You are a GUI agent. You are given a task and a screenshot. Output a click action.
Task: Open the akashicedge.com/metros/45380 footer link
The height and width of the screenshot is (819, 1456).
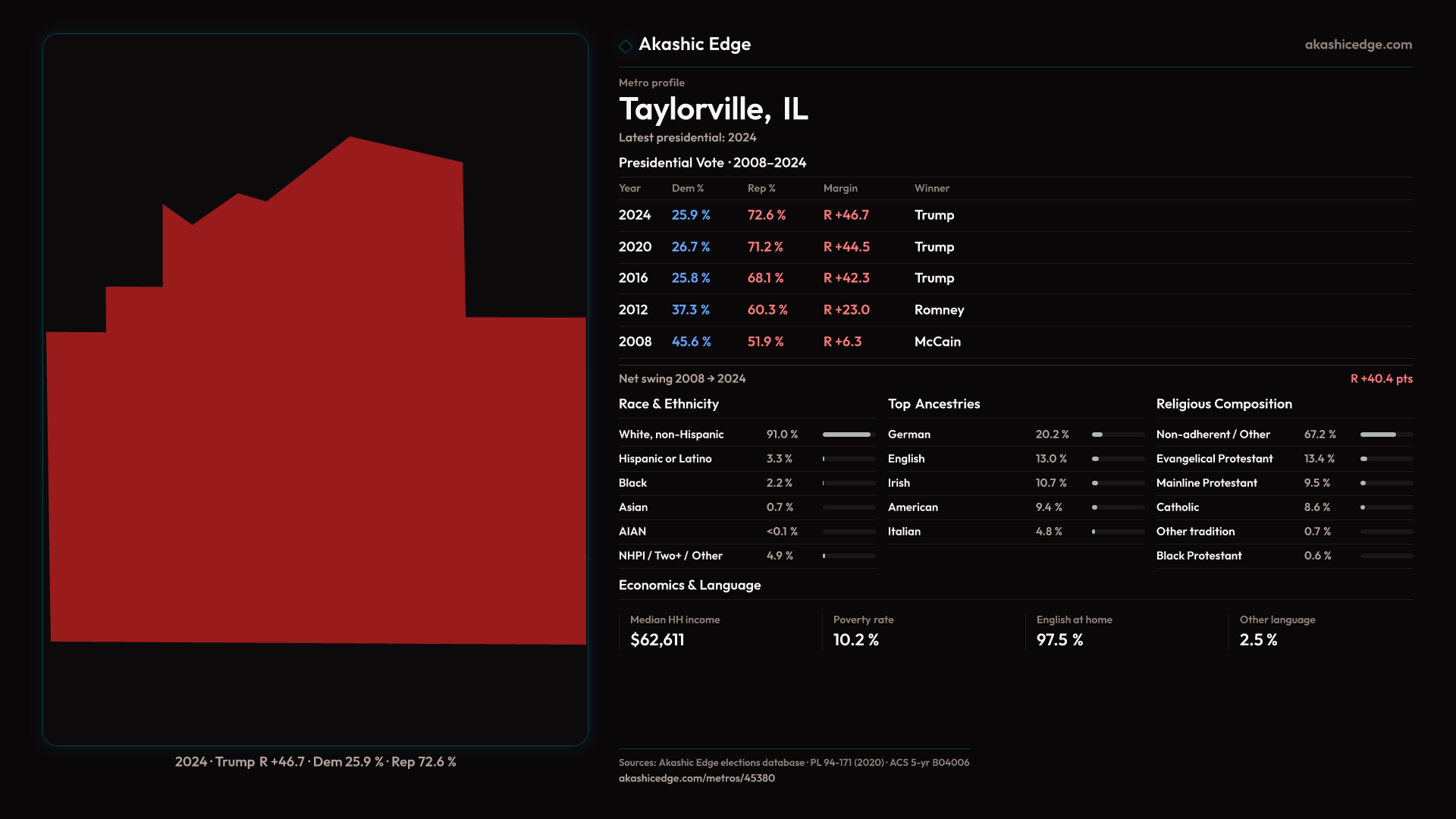coord(696,778)
